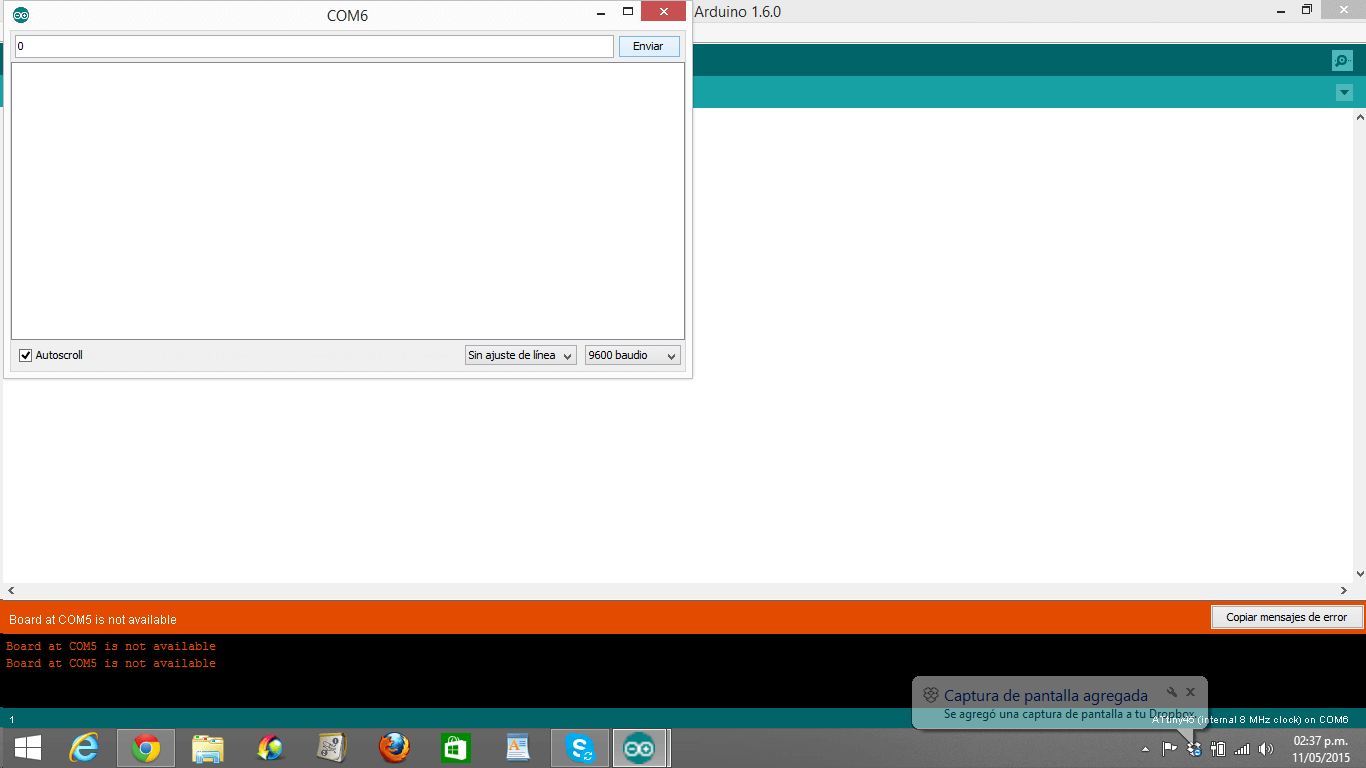This screenshot has width=1366, height=768.
Task: Click the 'ATtiny45 ... on COM6' board status text
Action: tap(1250, 719)
